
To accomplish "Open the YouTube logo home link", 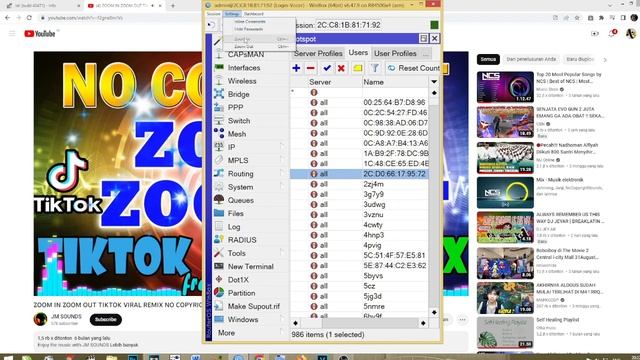I will (x=40, y=33).
